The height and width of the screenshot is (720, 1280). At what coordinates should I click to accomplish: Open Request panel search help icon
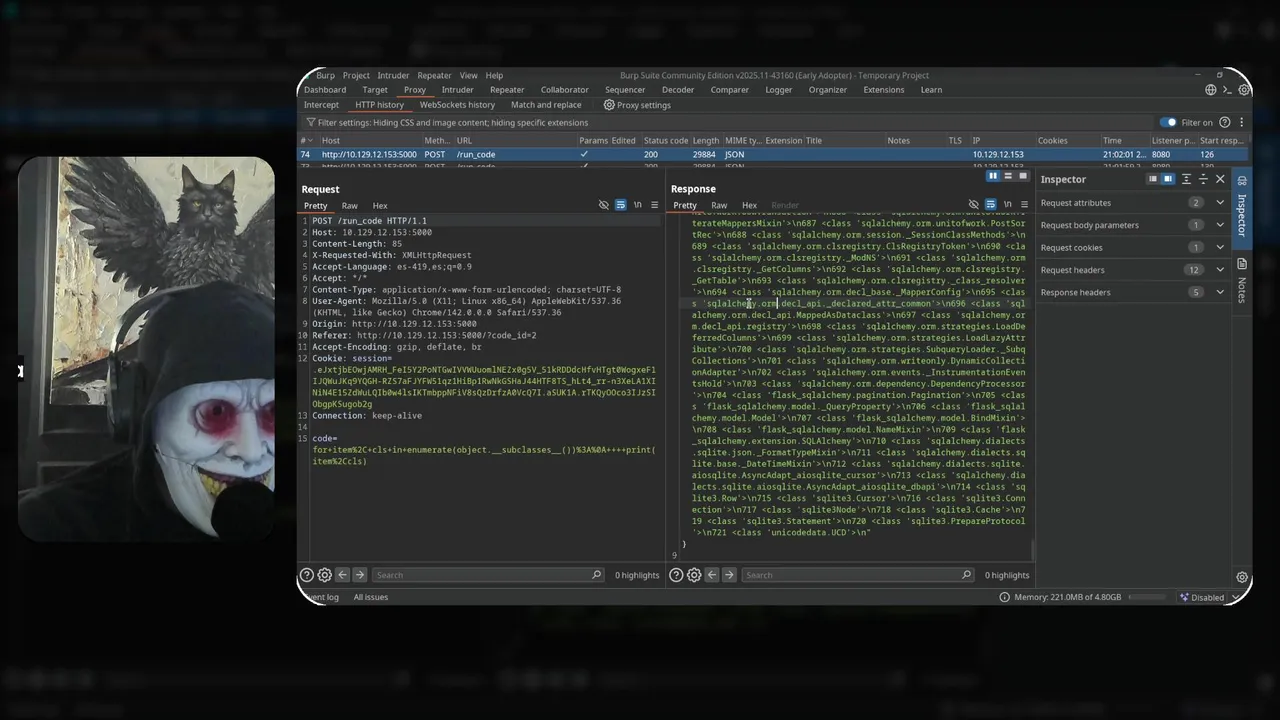click(307, 575)
